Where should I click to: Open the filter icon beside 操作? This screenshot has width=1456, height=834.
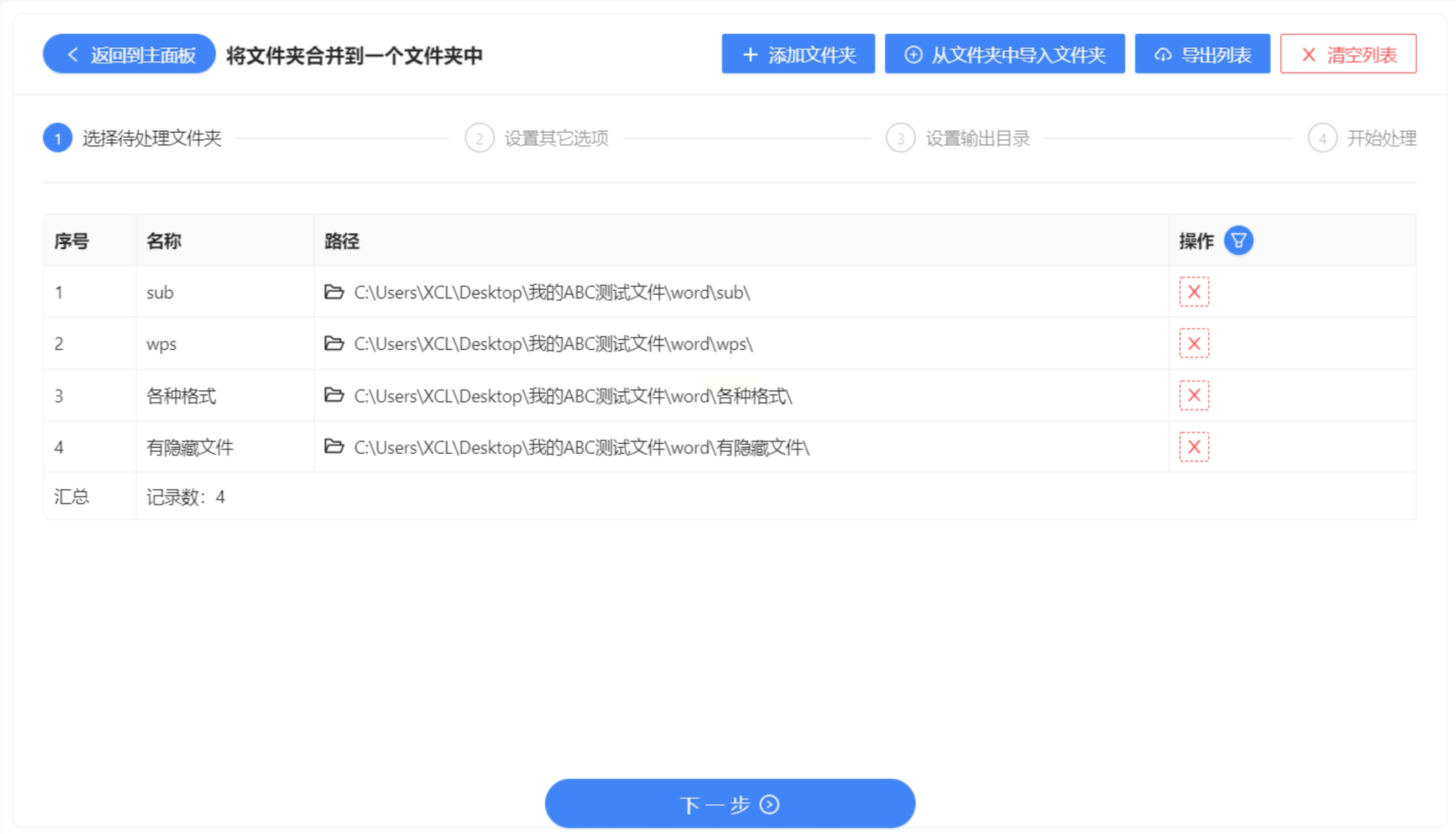click(x=1238, y=240)
